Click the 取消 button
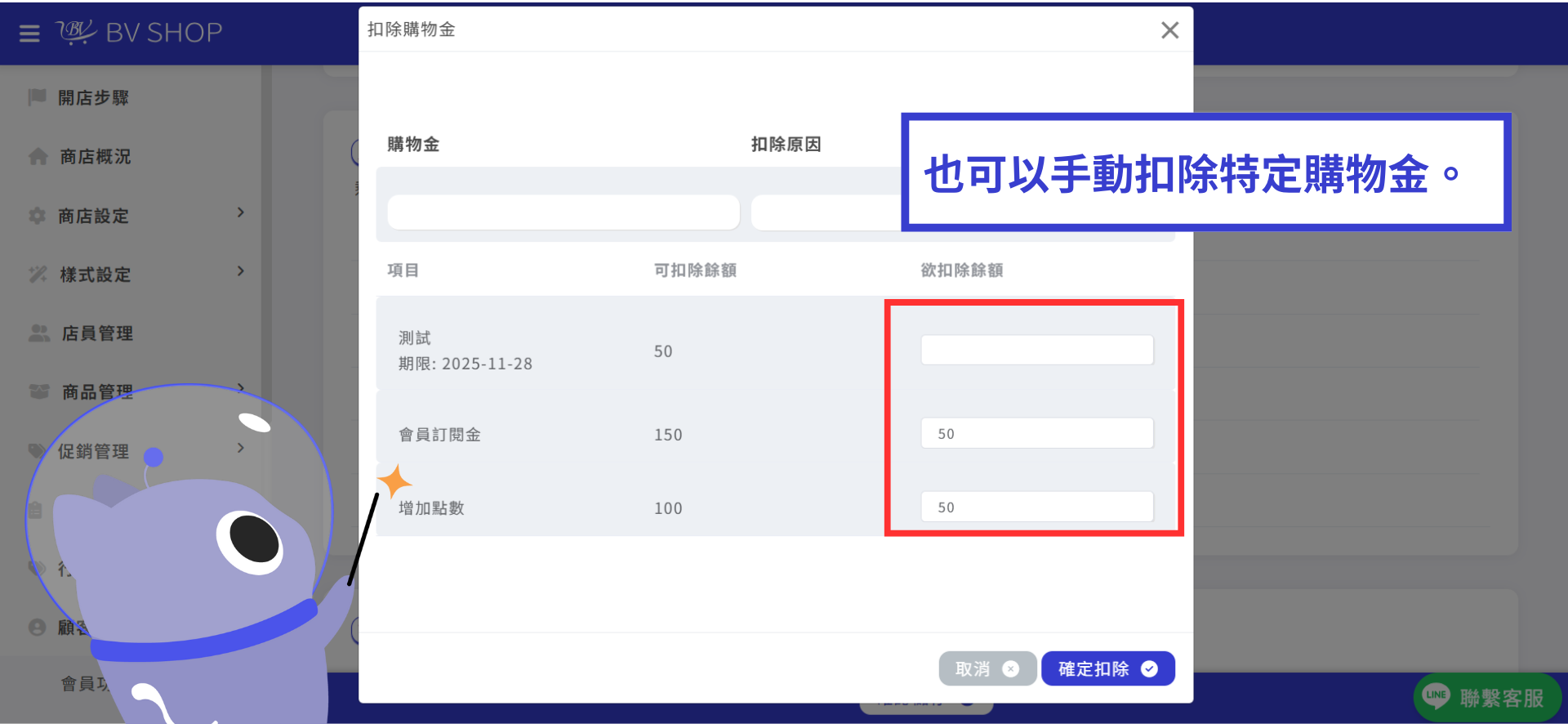Viewport: 1568px width, 724px height. click(x=987, y=668)
